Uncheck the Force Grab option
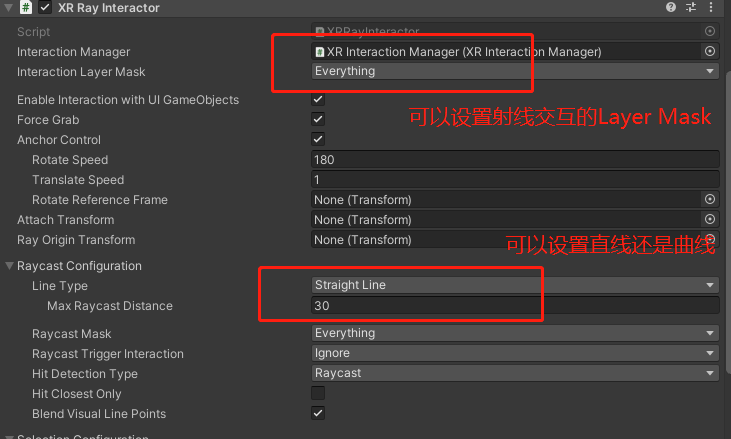Viewport: 731px width, 439px height. [318, 119]
